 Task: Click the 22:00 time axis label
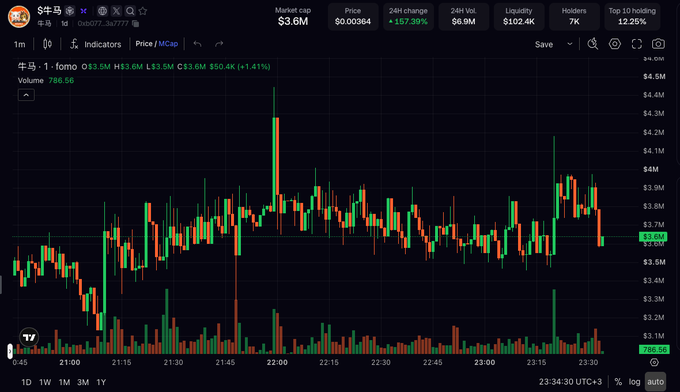click(x=277, y=362)
